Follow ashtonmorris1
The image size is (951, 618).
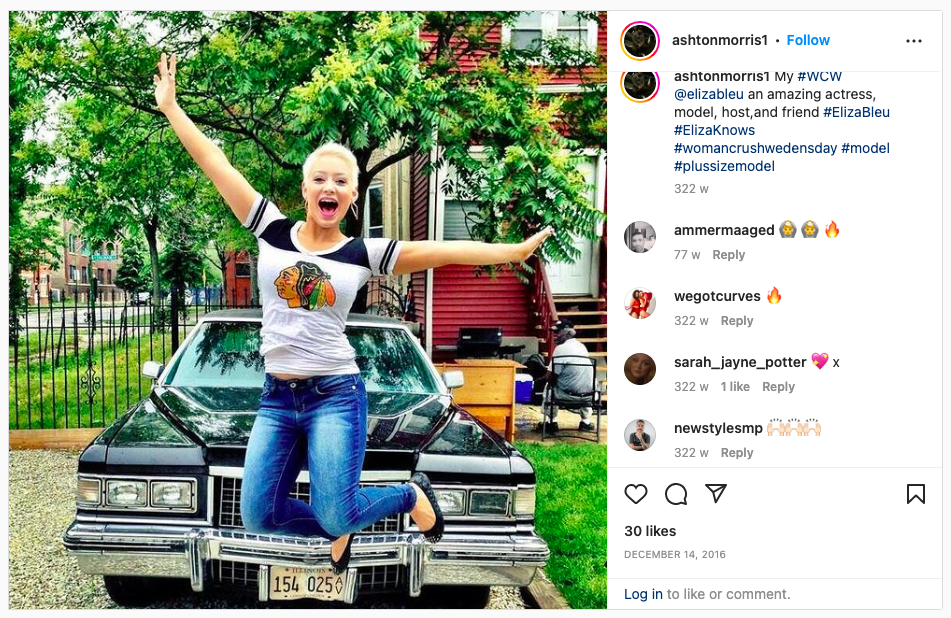(808, 40)
